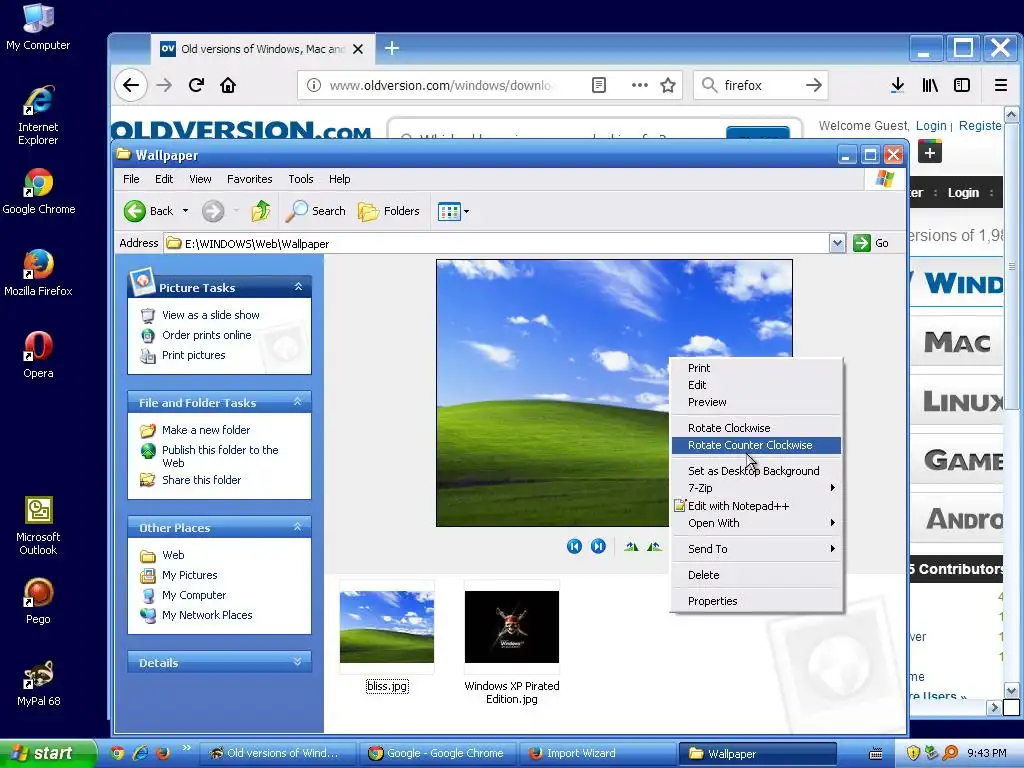Switch to Google Chrome taskbar button

point(437,754)
